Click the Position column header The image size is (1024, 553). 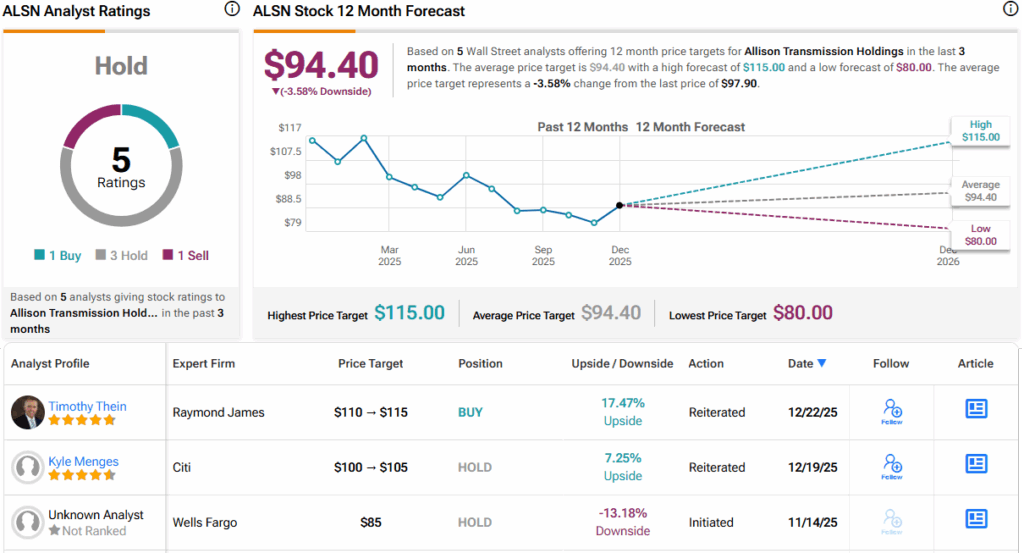coord(480,364)
